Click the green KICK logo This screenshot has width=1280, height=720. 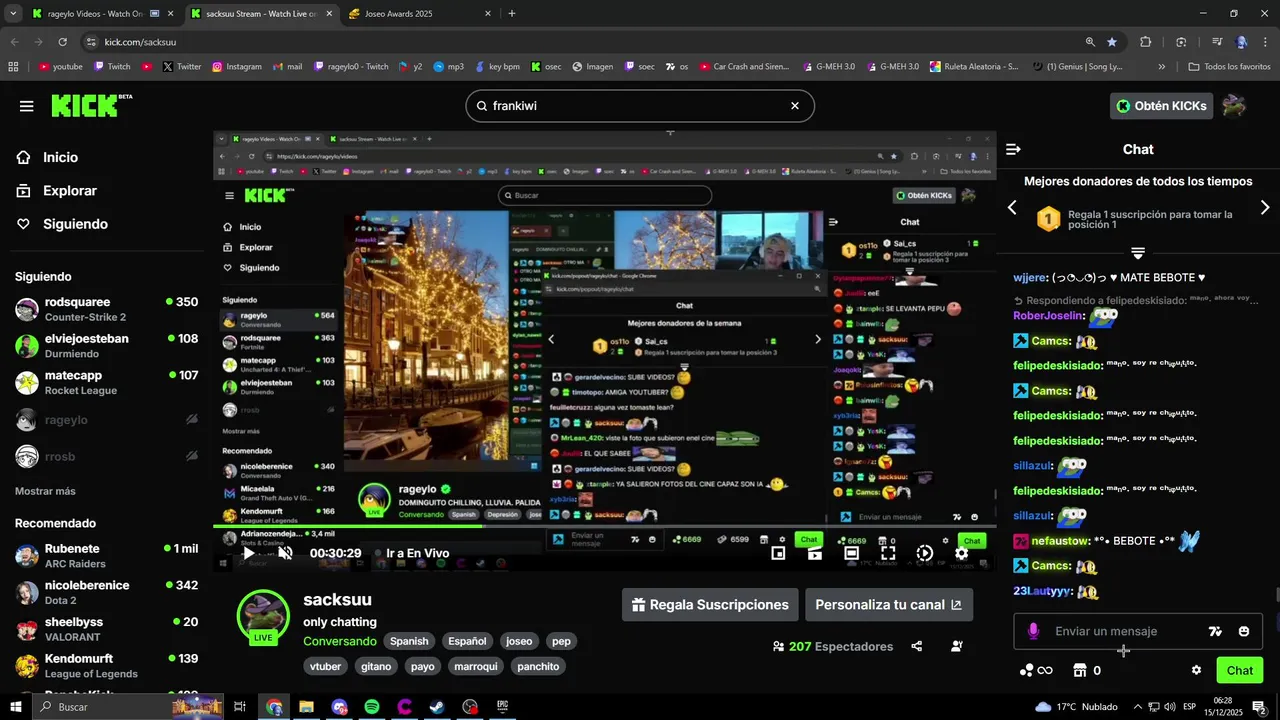[x=91, y=105]
